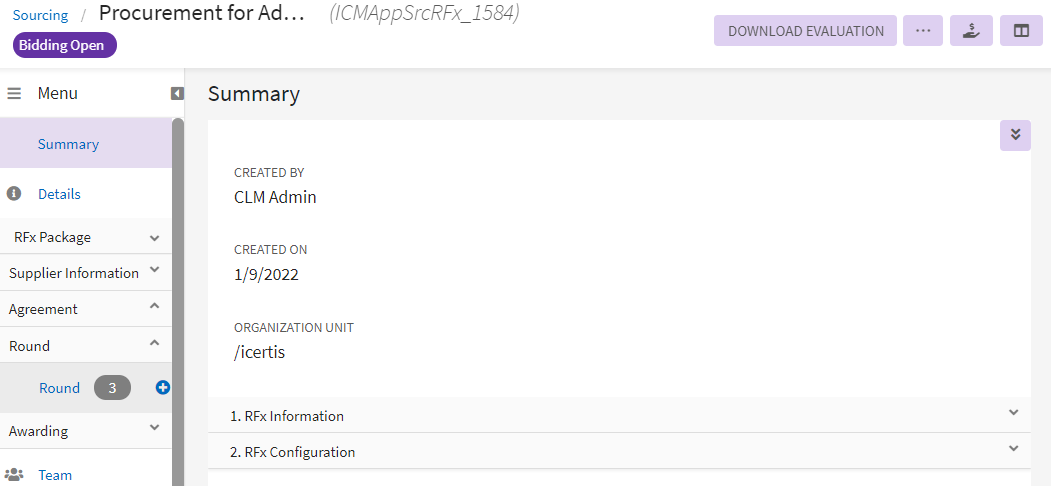The image size is (1051, 486).
Task: Click the hamburger menu icon
Action: 14,93
